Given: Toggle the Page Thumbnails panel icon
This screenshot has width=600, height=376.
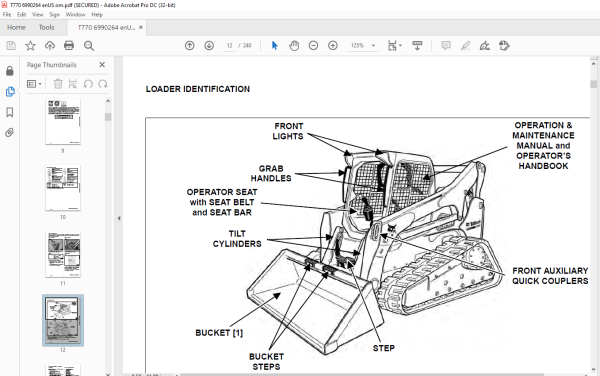Looking at the screenshot, I should (10, 91).
